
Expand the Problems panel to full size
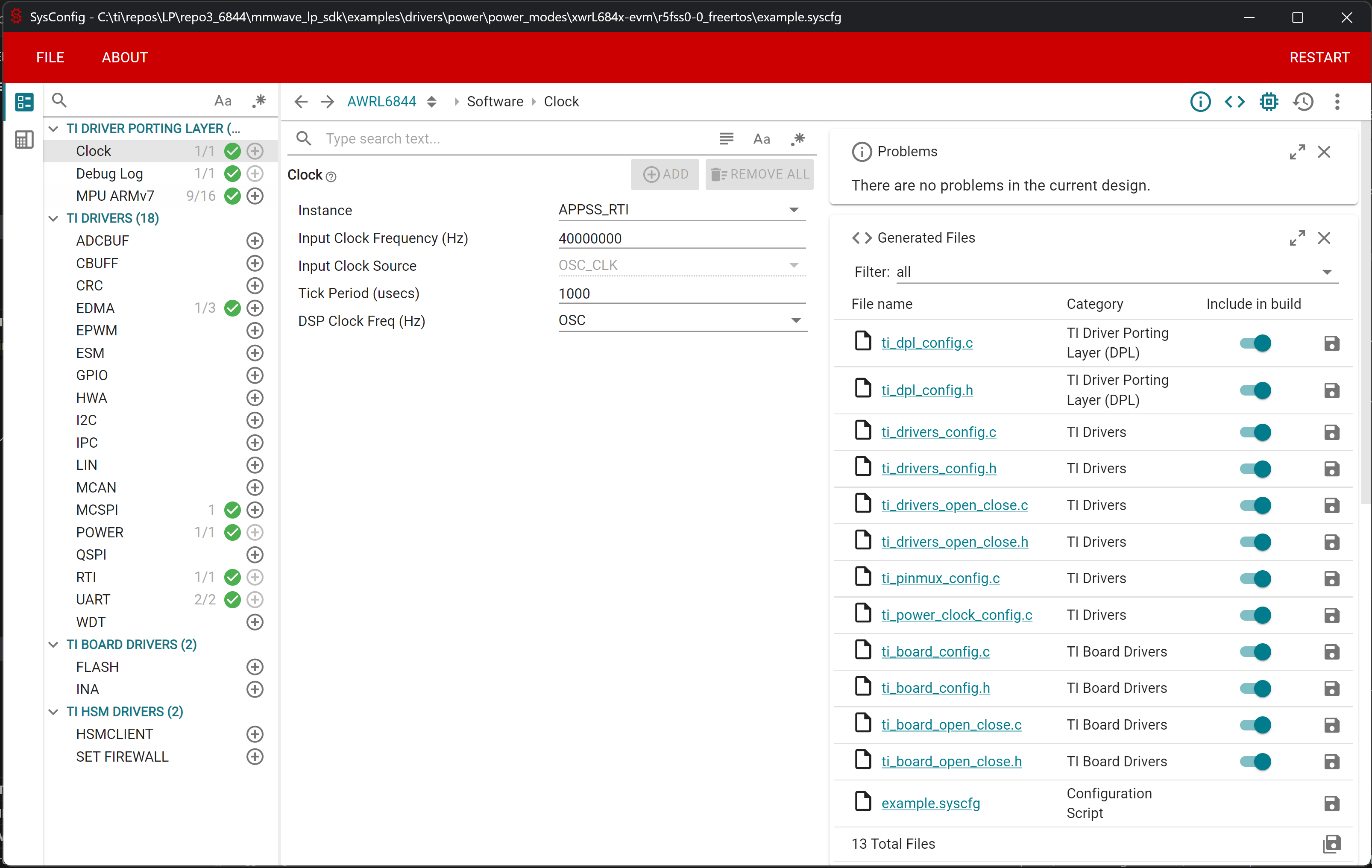point(1297,152)
